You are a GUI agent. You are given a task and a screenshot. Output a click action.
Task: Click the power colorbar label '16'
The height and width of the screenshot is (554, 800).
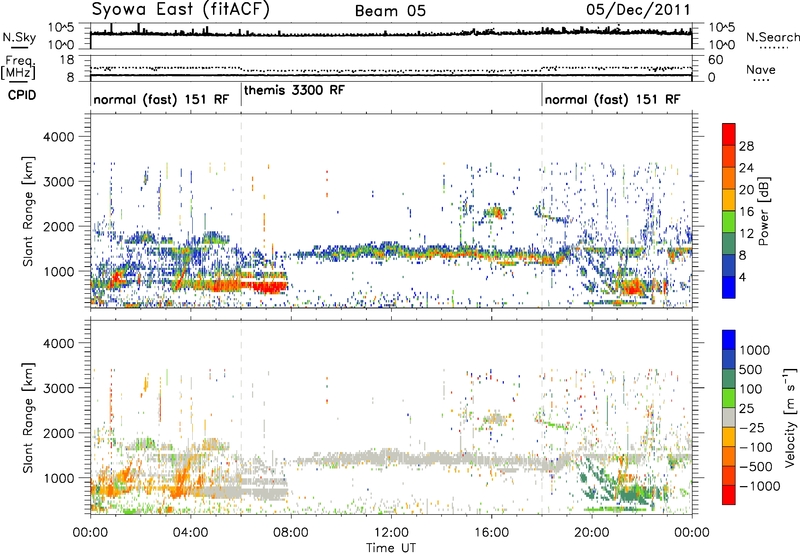point(746,212)
